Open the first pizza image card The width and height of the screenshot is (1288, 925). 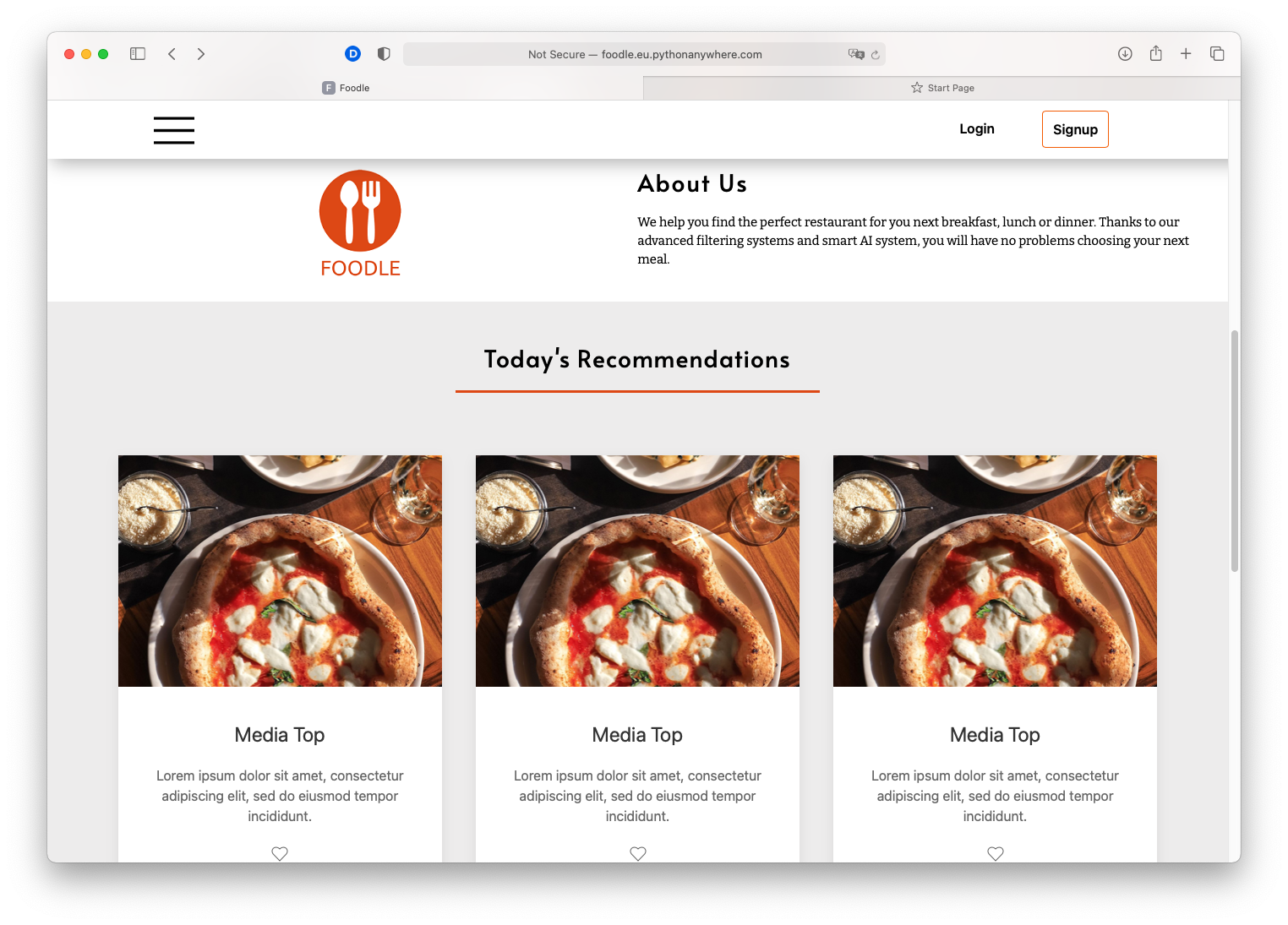coord(280,571)
